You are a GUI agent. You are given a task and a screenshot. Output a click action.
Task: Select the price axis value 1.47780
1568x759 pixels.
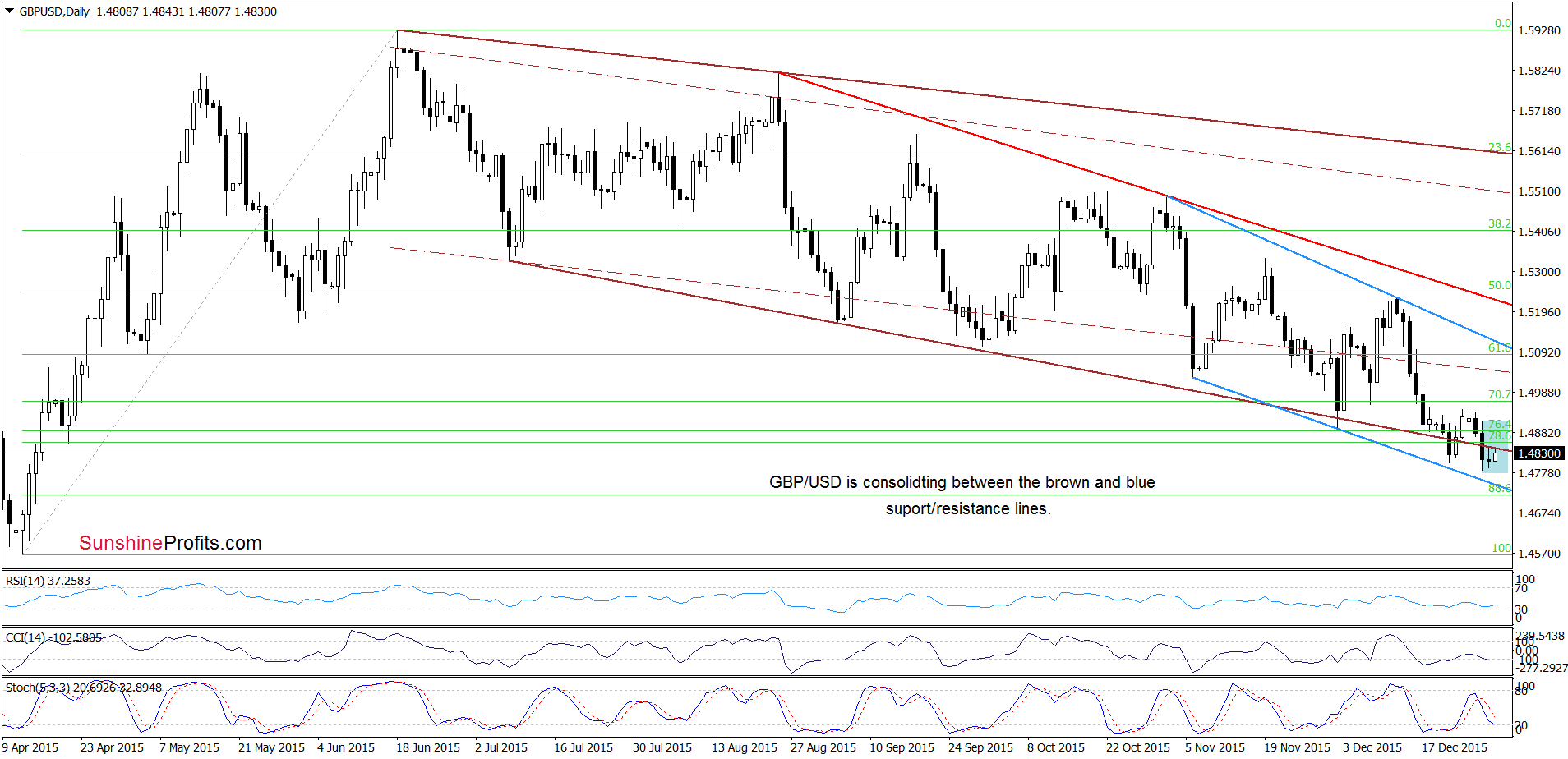1538,473
